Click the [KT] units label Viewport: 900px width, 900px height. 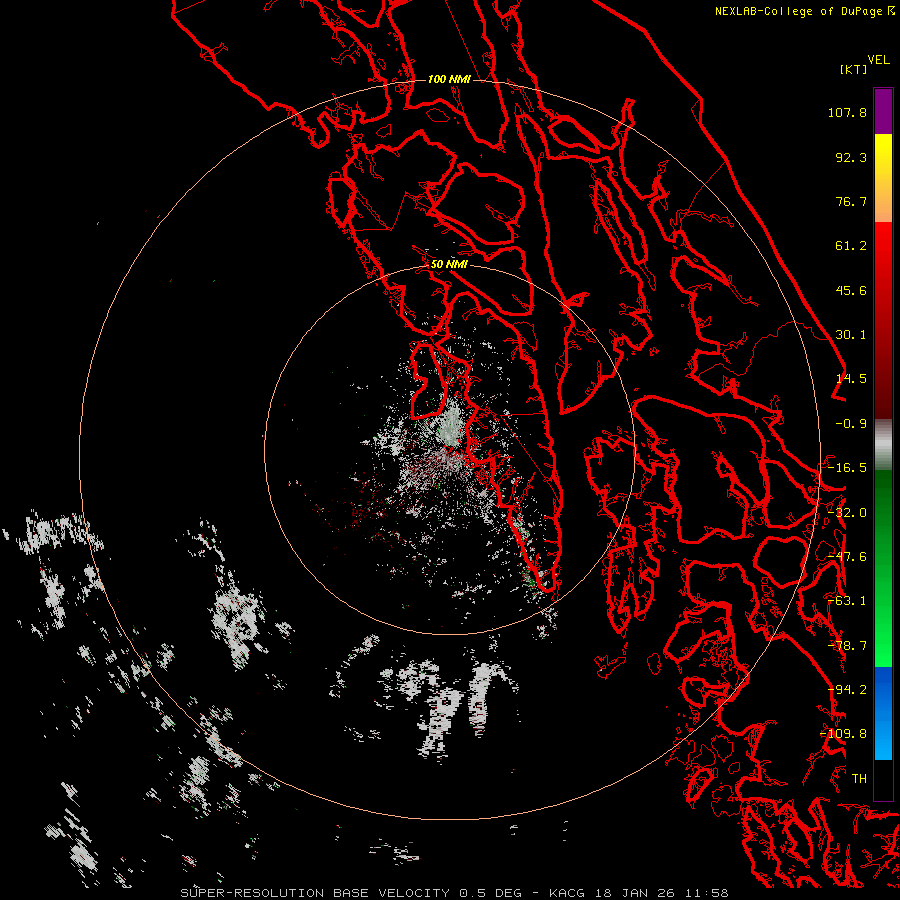click(854, 69)
